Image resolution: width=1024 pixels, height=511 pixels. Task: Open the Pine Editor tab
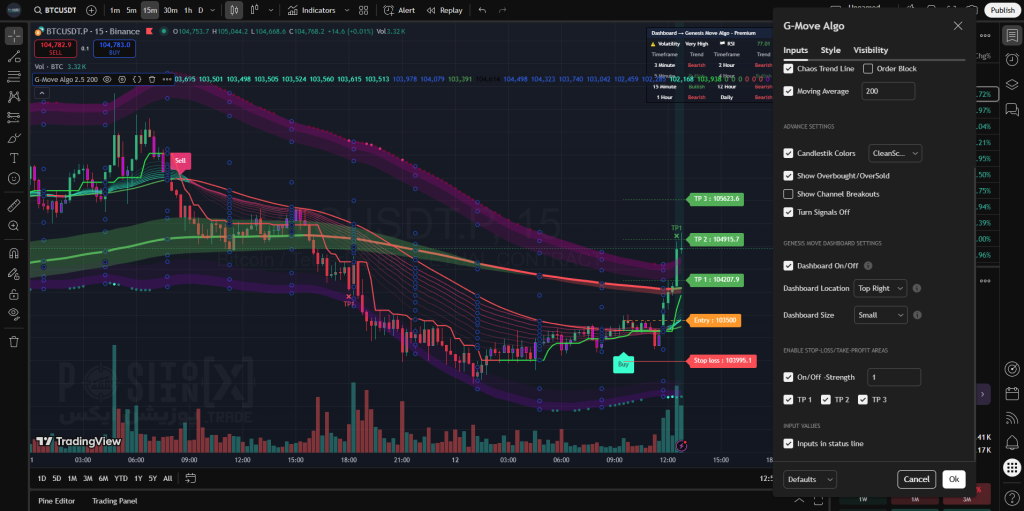pyautogui.click(x=56, y=501)
